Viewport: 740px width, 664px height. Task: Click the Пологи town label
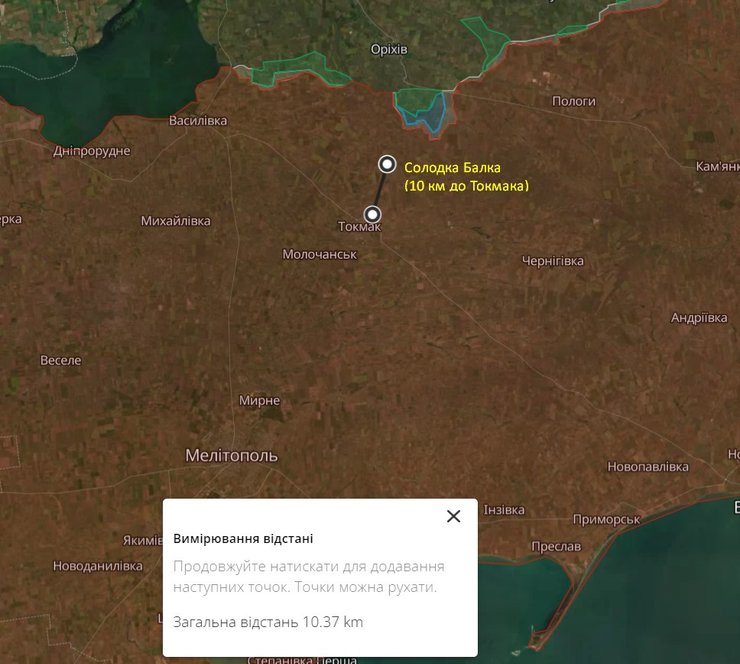[x=573, y=101]
